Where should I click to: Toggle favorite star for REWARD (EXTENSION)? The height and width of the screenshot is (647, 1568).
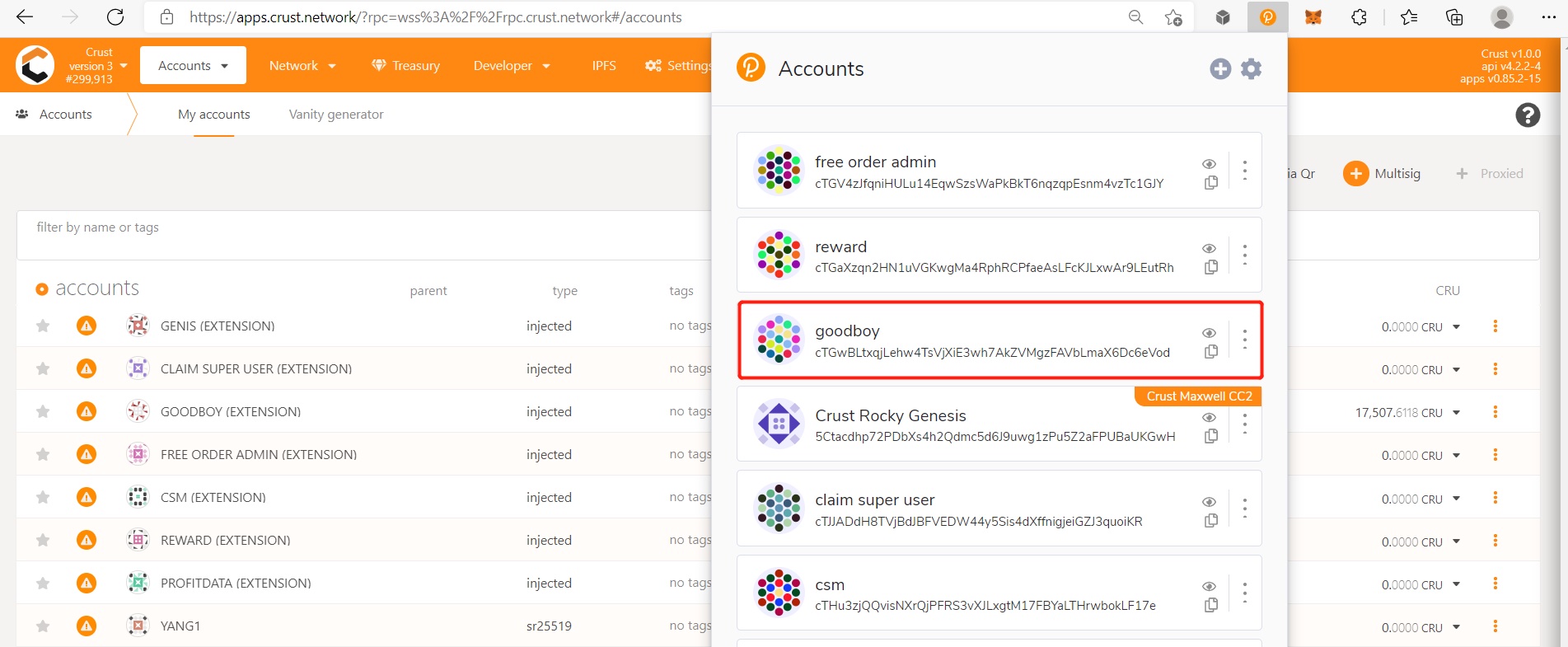(43, 541)
